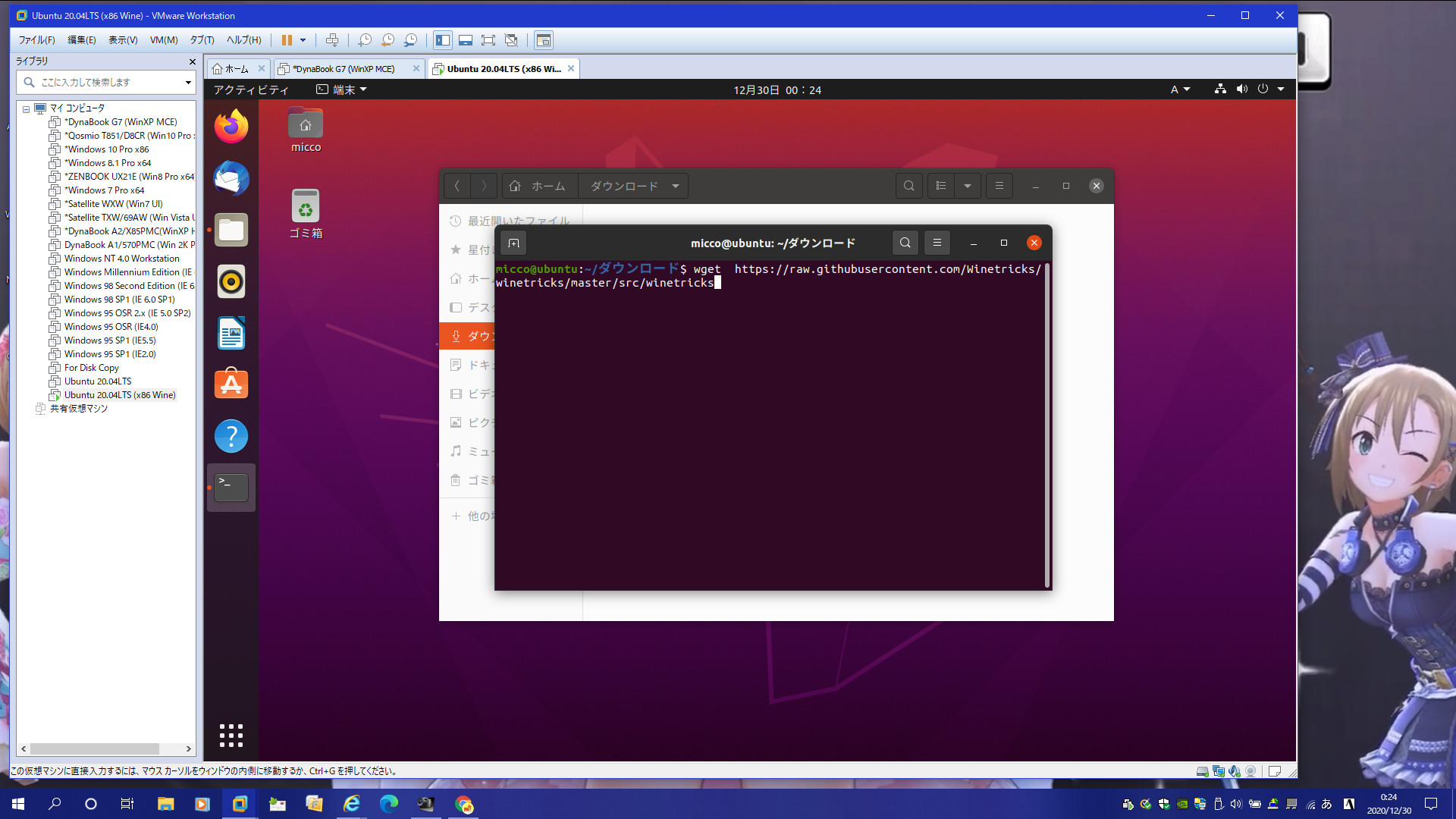Select Windows NT 4.0 Workstation in library
The height and width of the screenshot is (819, 1456).
[x=121, y=259]
